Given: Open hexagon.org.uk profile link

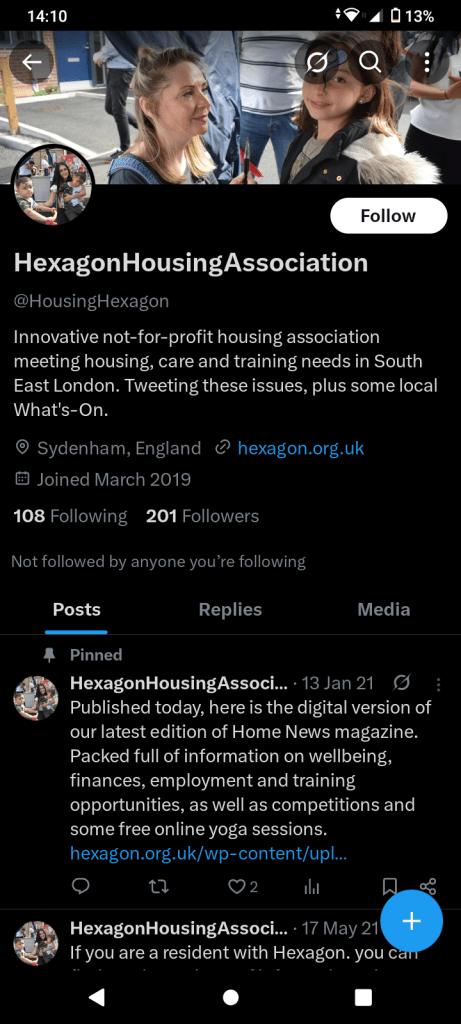Looking at the screenshot, I should coord(301,448).
